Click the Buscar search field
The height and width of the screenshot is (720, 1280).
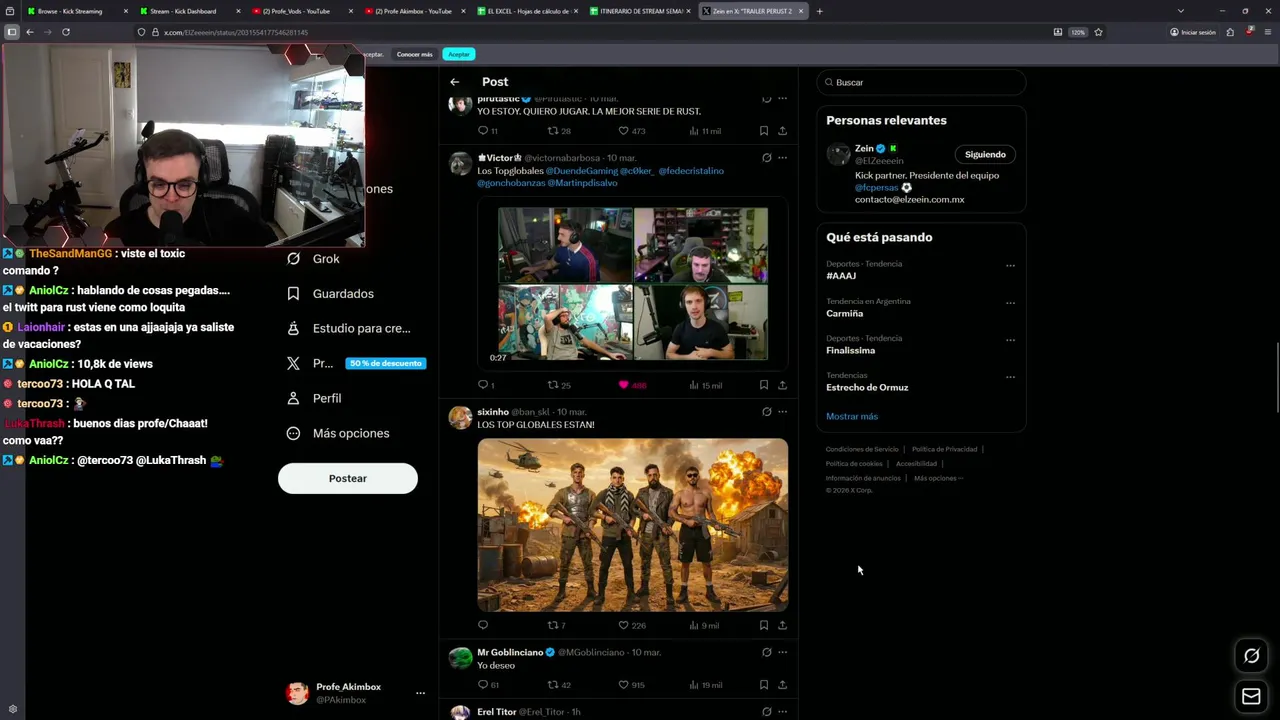[921, 82]
